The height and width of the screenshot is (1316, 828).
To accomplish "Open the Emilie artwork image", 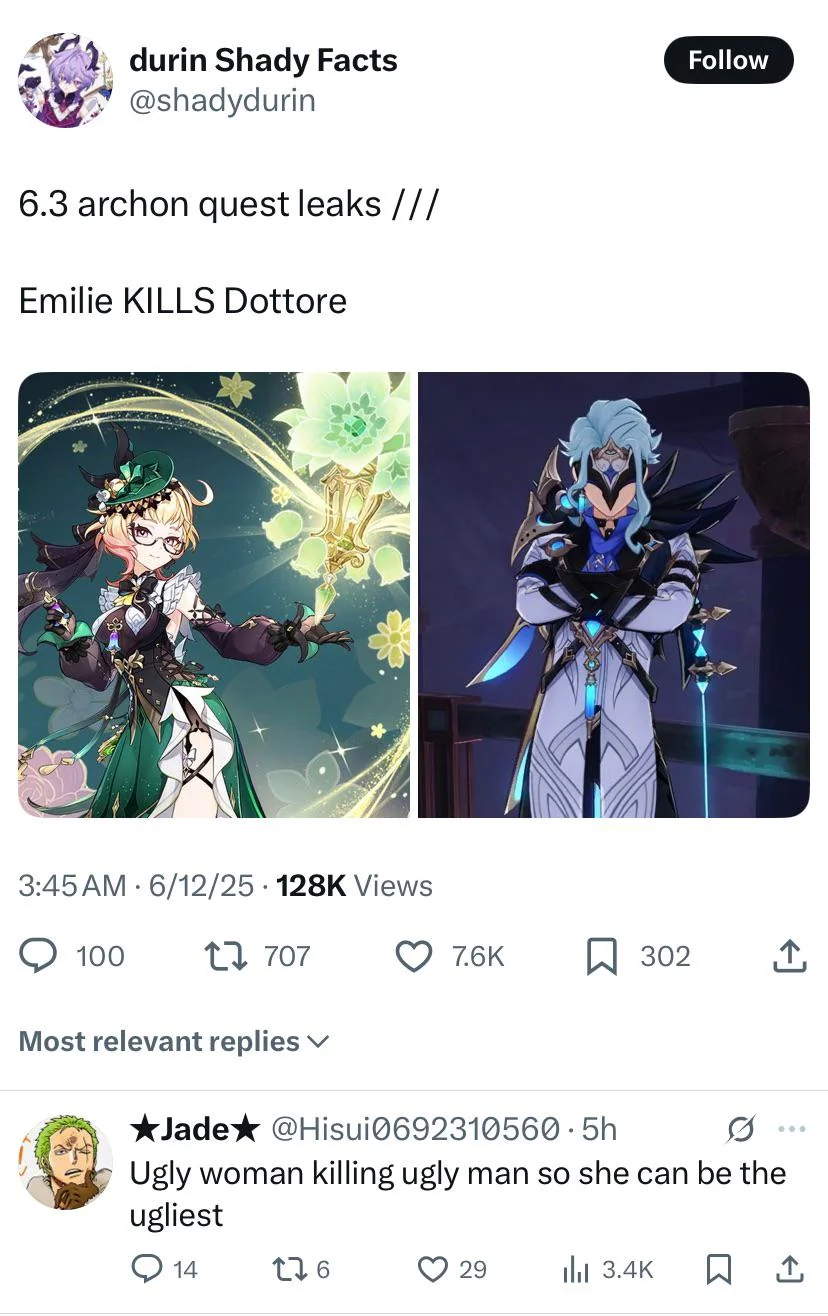I will pos(214,595).
